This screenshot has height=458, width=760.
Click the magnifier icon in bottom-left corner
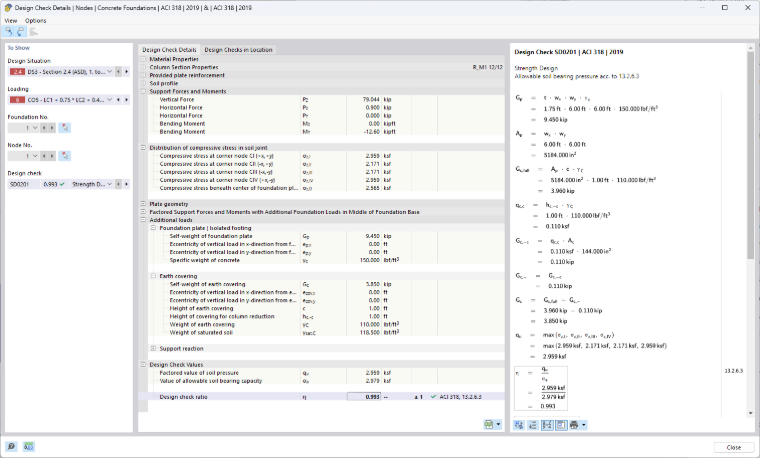[x=11, y=446]
